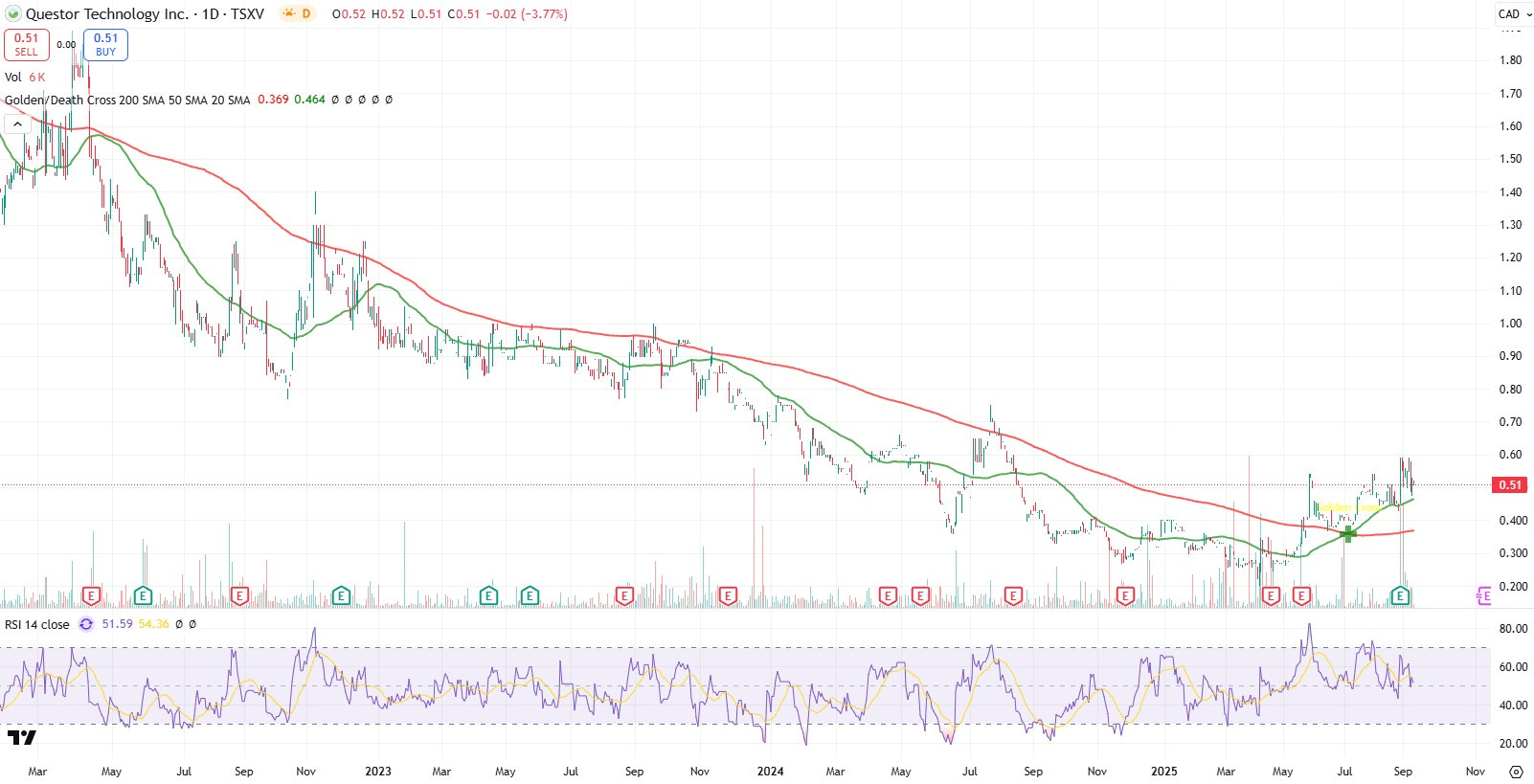
Task: Click the 0.00 spread value between Sell and Buy
Action: 66,44
